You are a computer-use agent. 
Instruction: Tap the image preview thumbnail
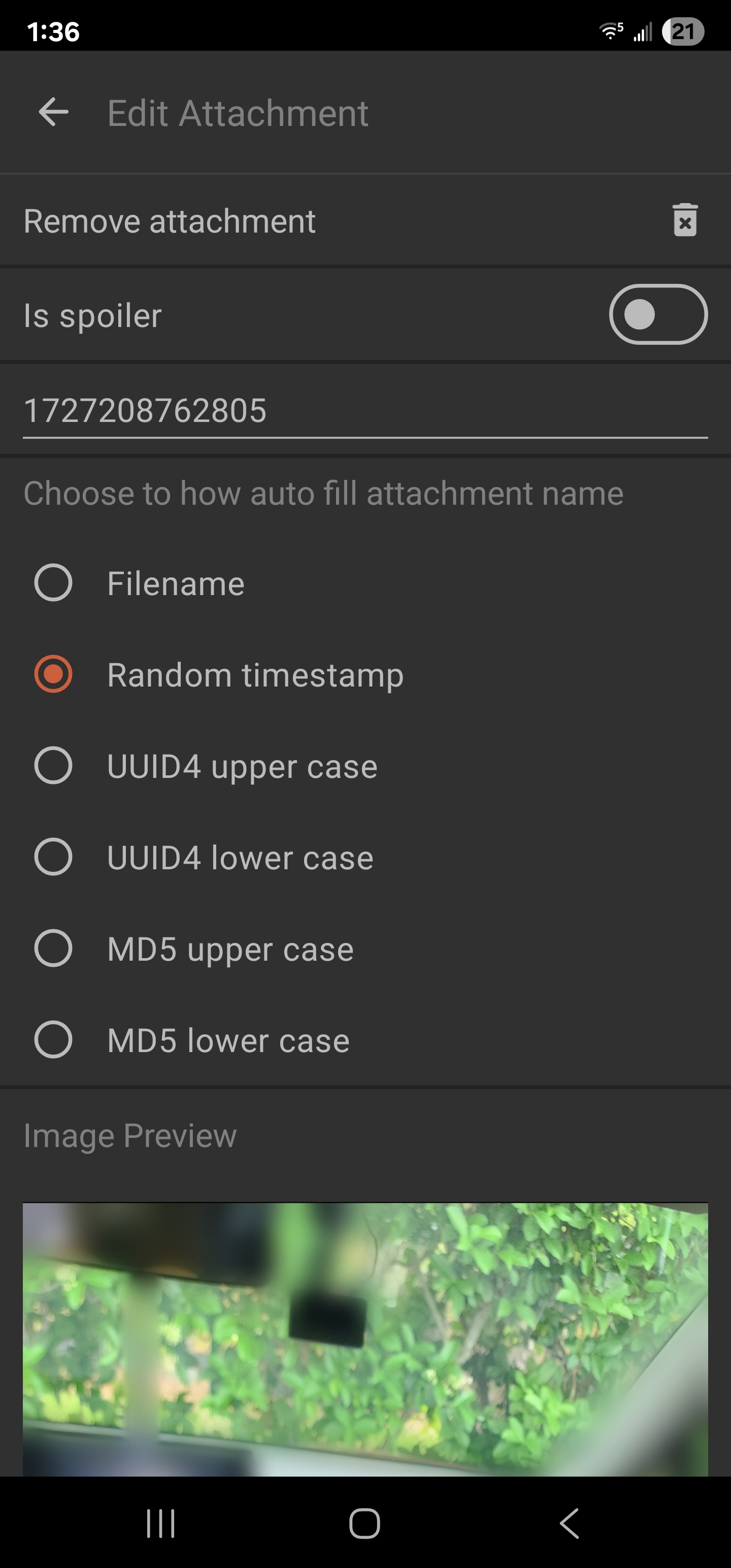(365, 1339)
